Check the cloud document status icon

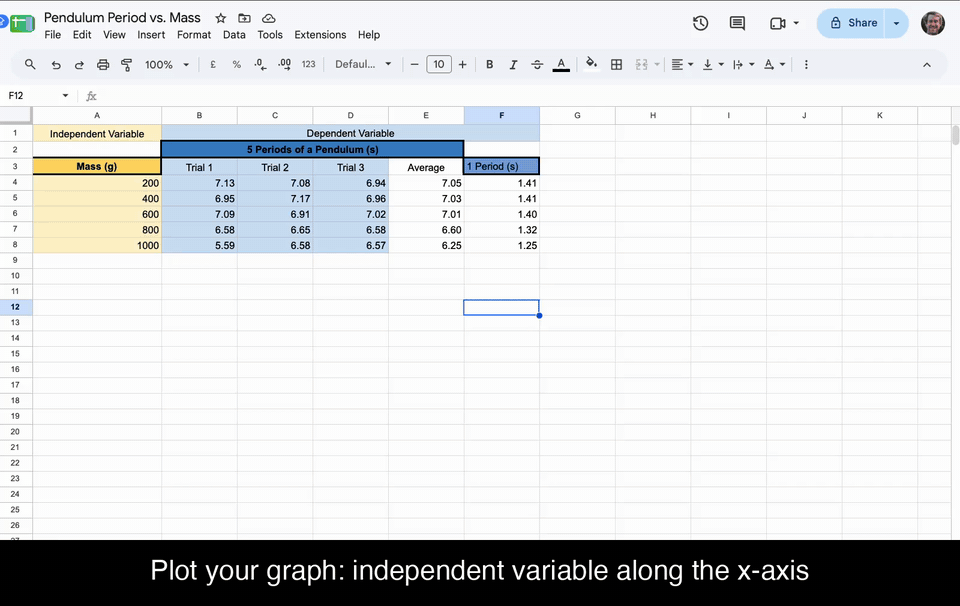click(x=268, y=18)
